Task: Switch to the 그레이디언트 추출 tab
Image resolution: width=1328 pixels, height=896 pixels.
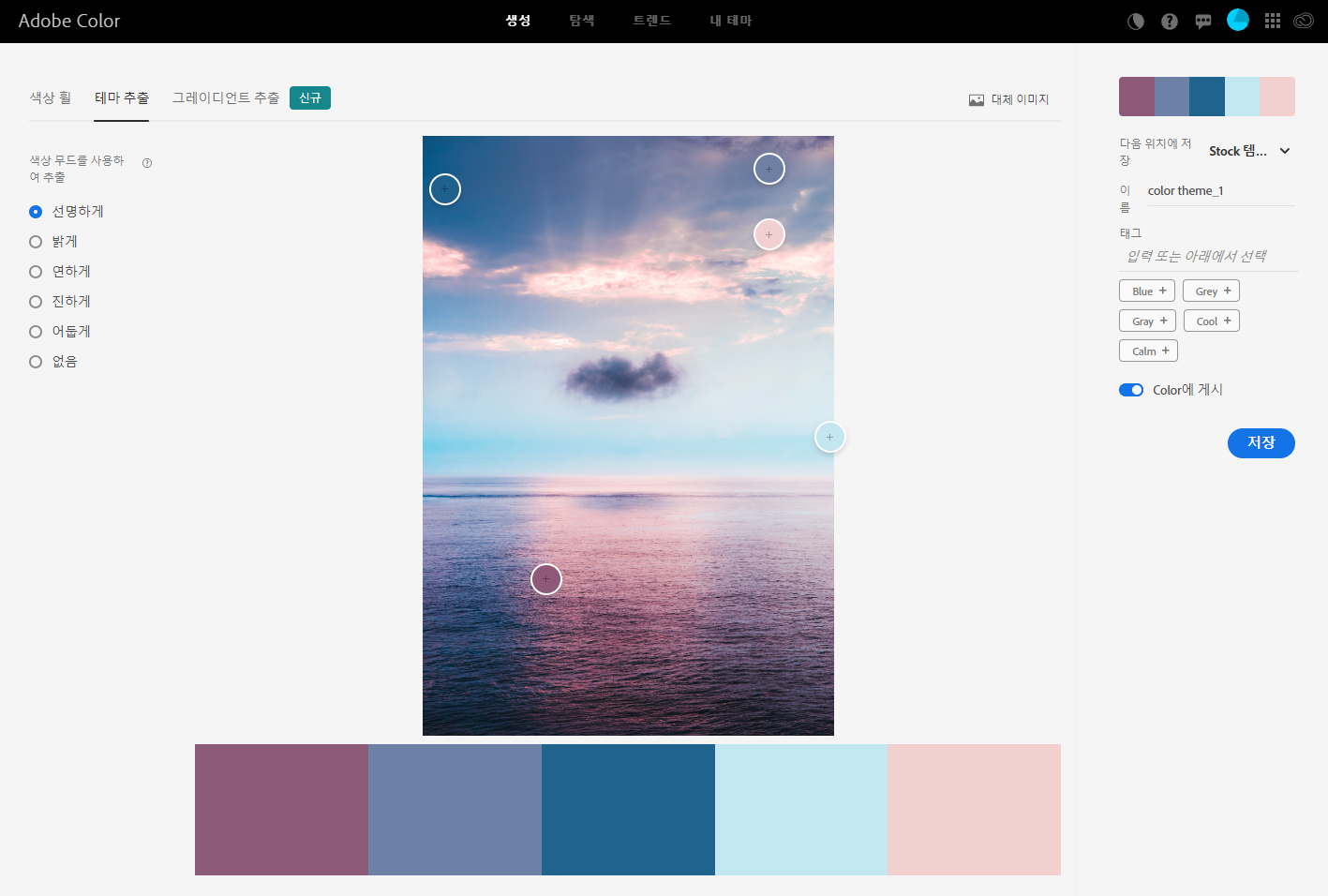Action: point(226,97)
